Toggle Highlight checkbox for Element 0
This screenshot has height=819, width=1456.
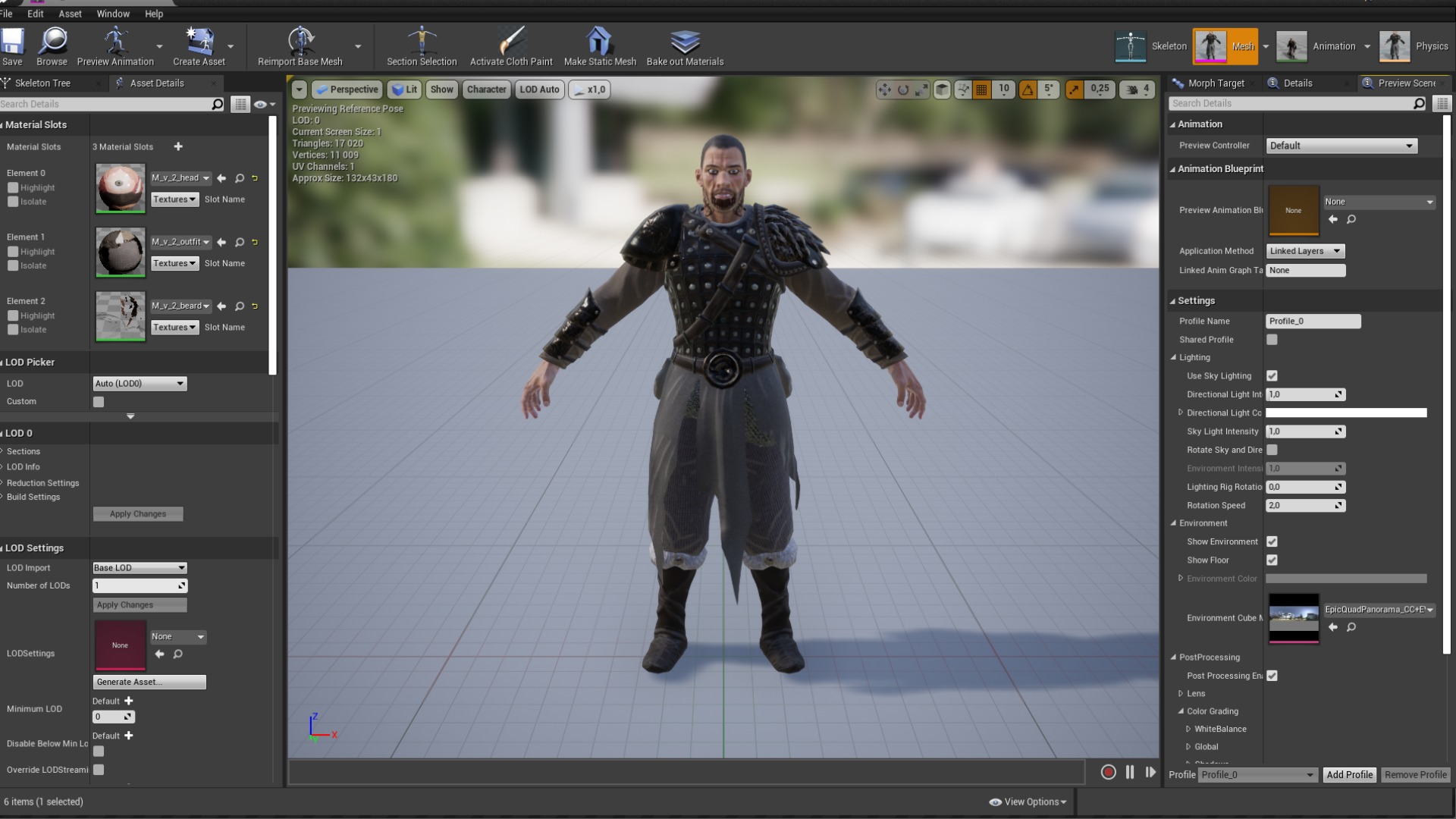point(13,187)
